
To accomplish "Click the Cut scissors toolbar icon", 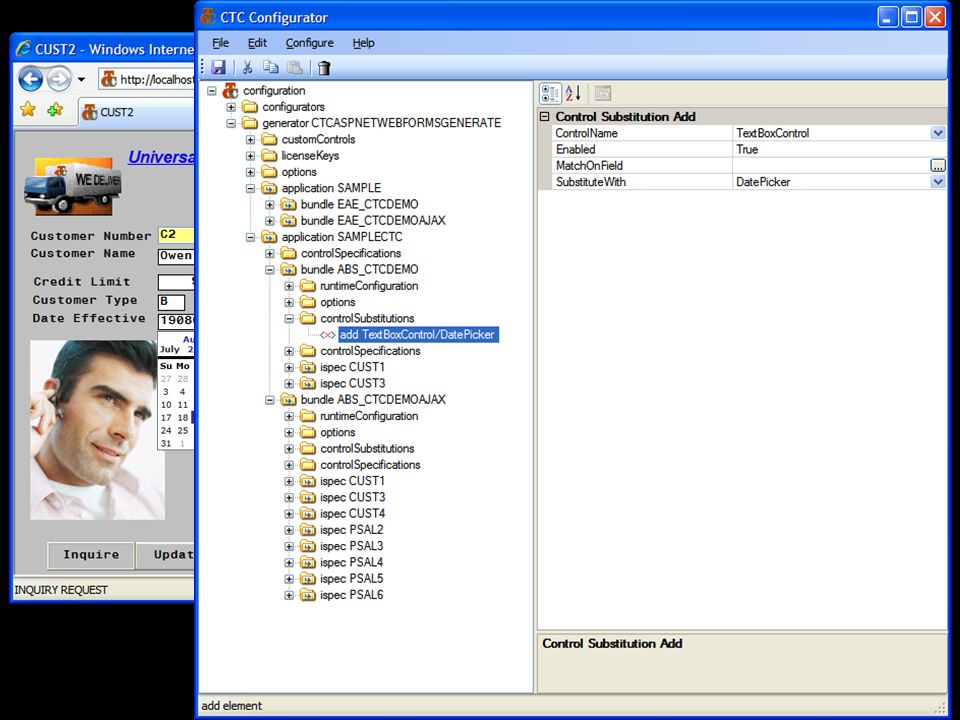I will [247, 67].
